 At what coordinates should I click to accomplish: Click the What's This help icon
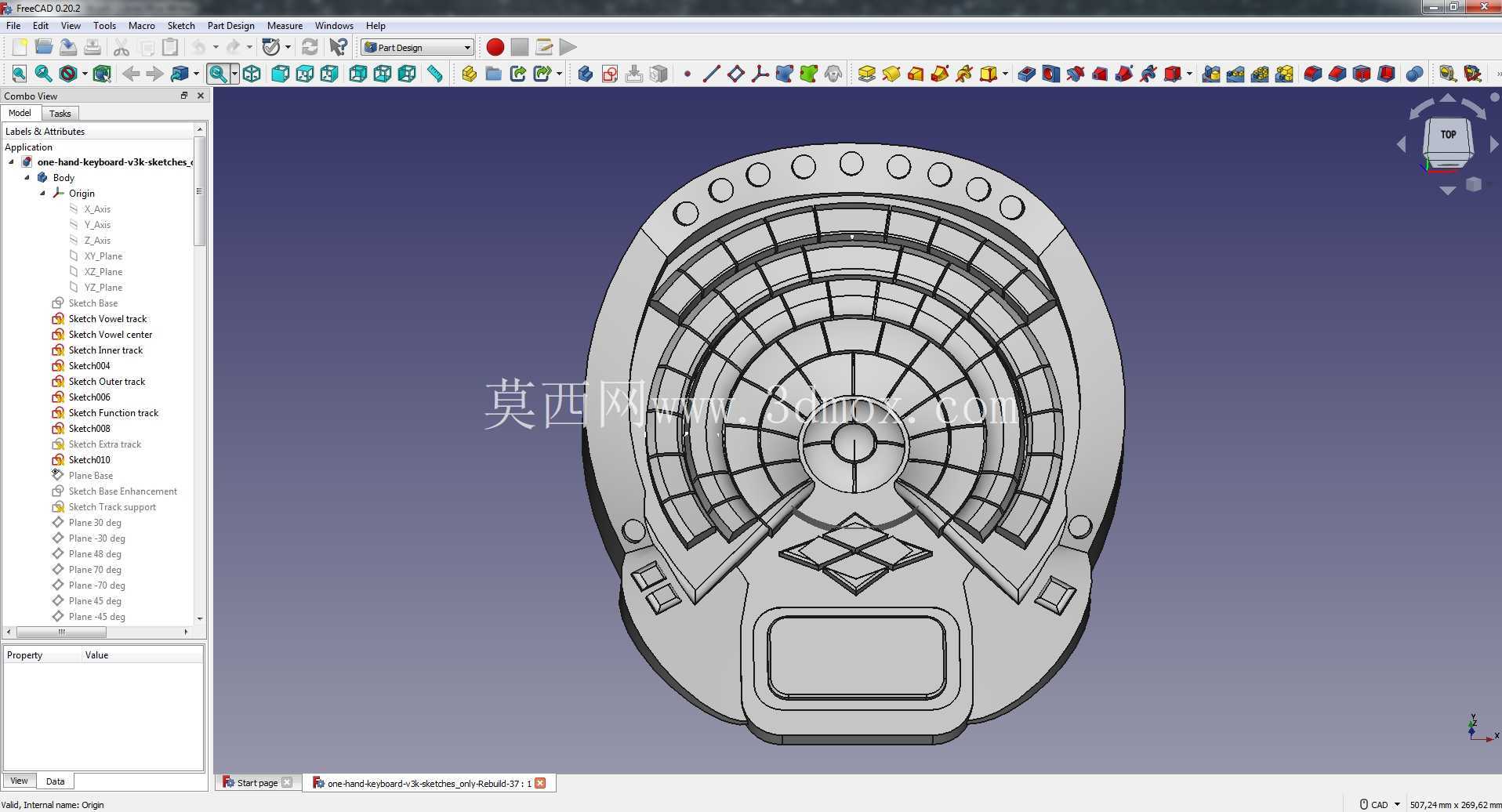coord(338,47)
